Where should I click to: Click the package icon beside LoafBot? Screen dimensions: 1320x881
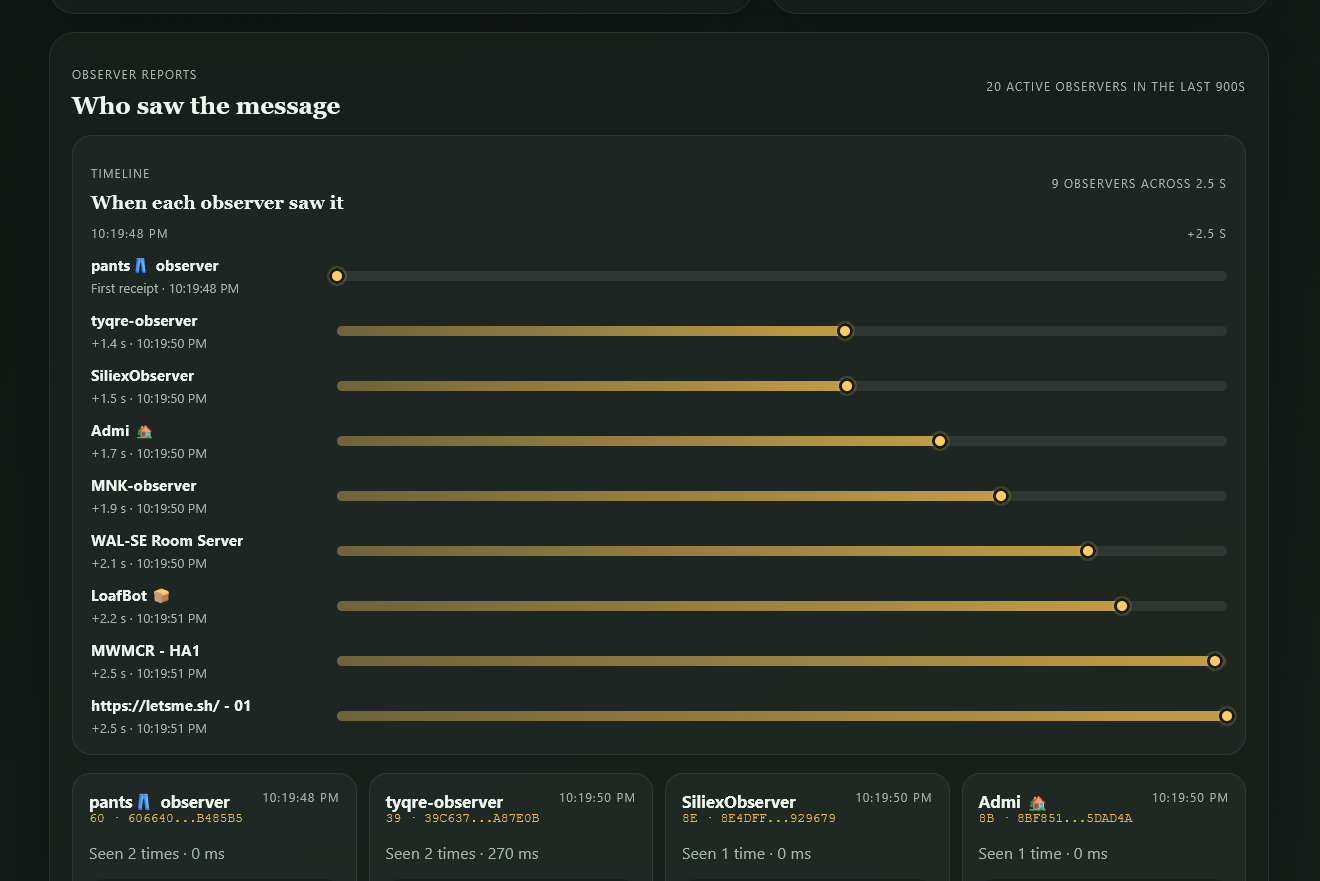coord(161,596)
